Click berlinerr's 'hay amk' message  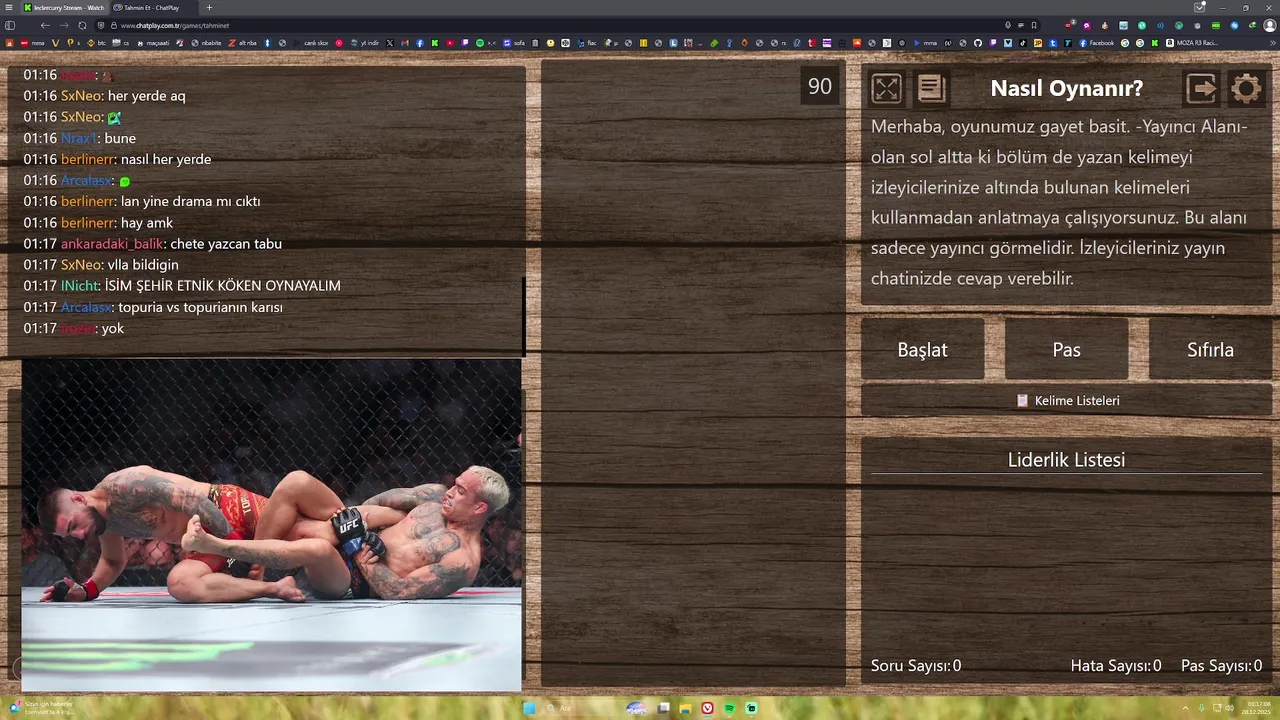[x=147, y=223]
